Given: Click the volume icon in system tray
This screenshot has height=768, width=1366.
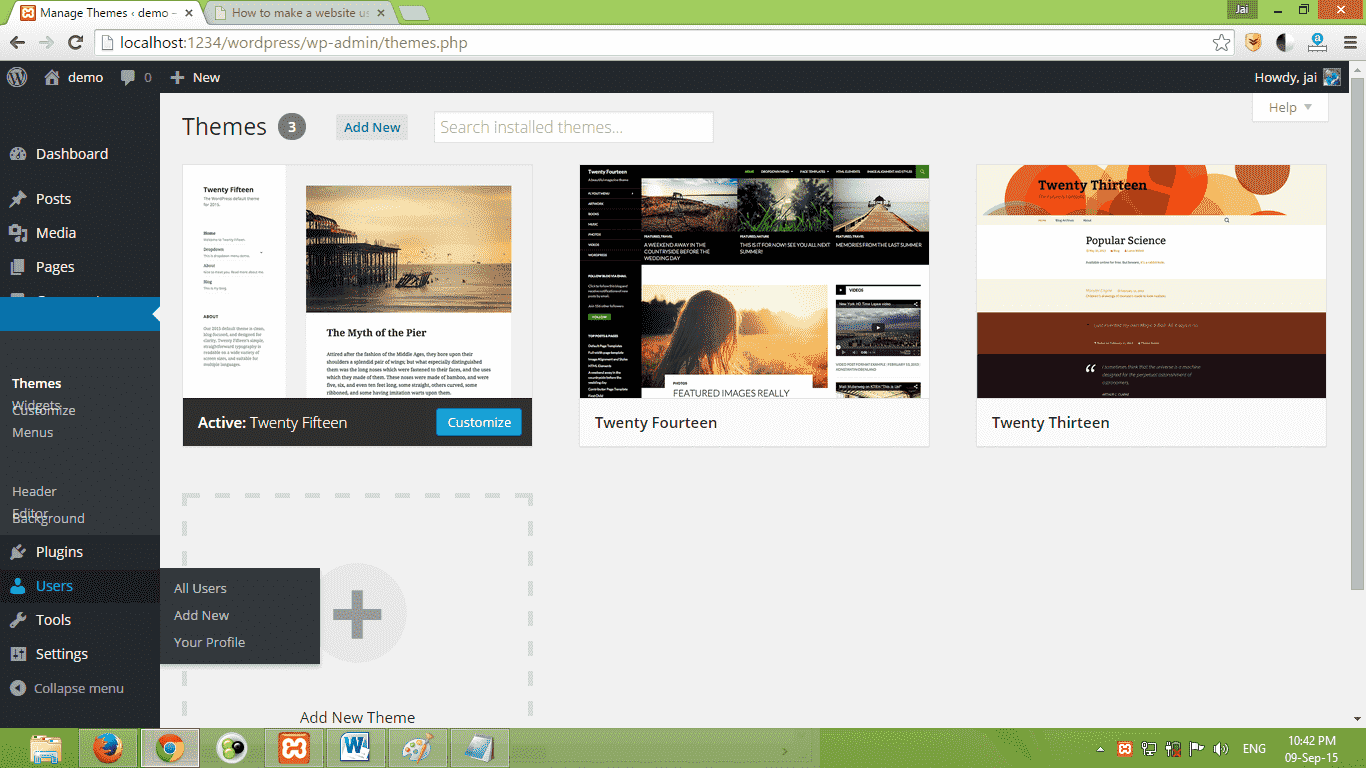Looking at the screenshot, I should click(1221, 748).
